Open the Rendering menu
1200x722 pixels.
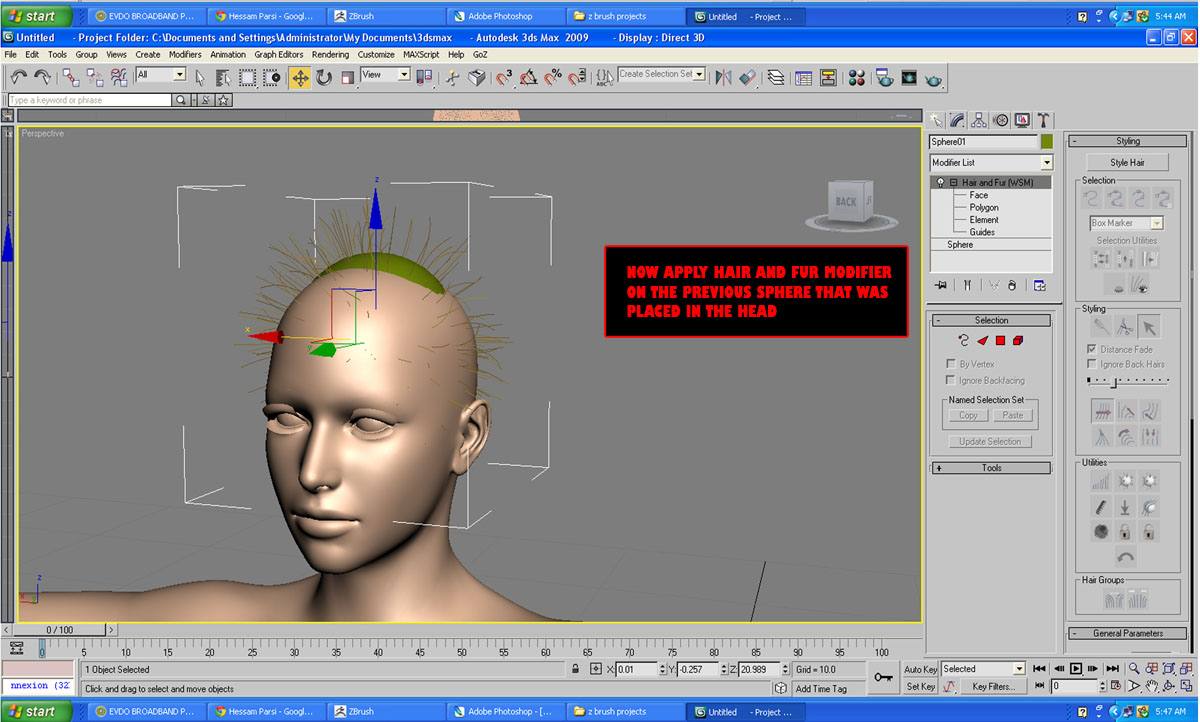click(330, 55)
